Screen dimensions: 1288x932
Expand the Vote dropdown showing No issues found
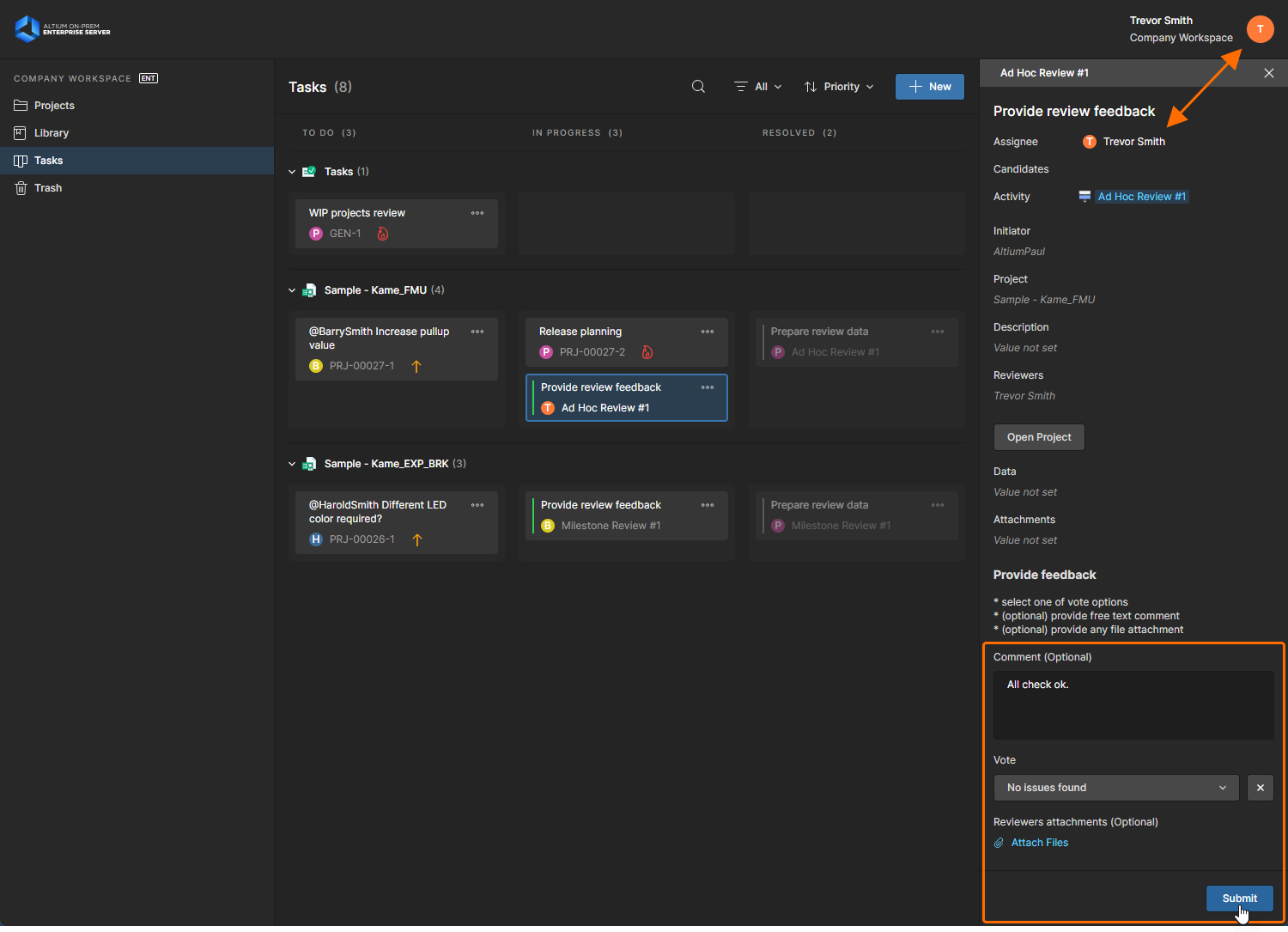point(1116,788)
